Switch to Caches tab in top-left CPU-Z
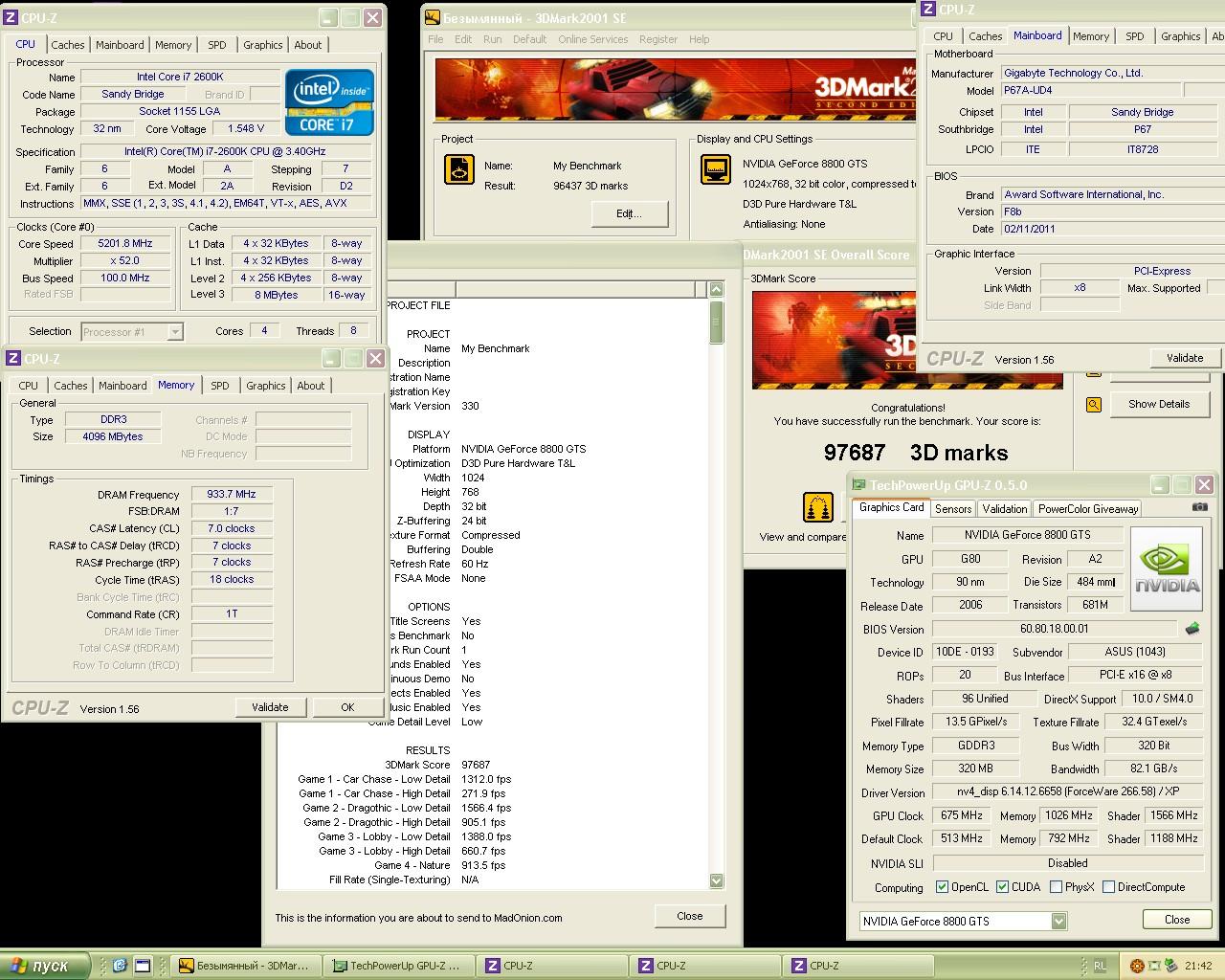 (x=68, y=45)
